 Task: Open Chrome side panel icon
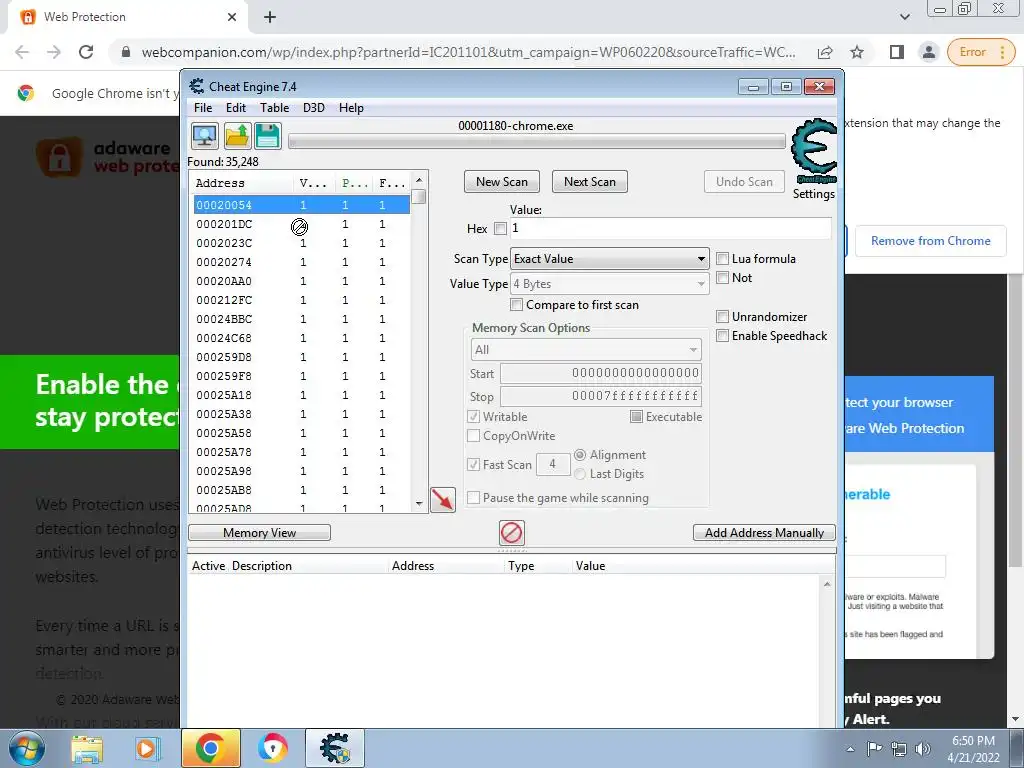(897, 52)
